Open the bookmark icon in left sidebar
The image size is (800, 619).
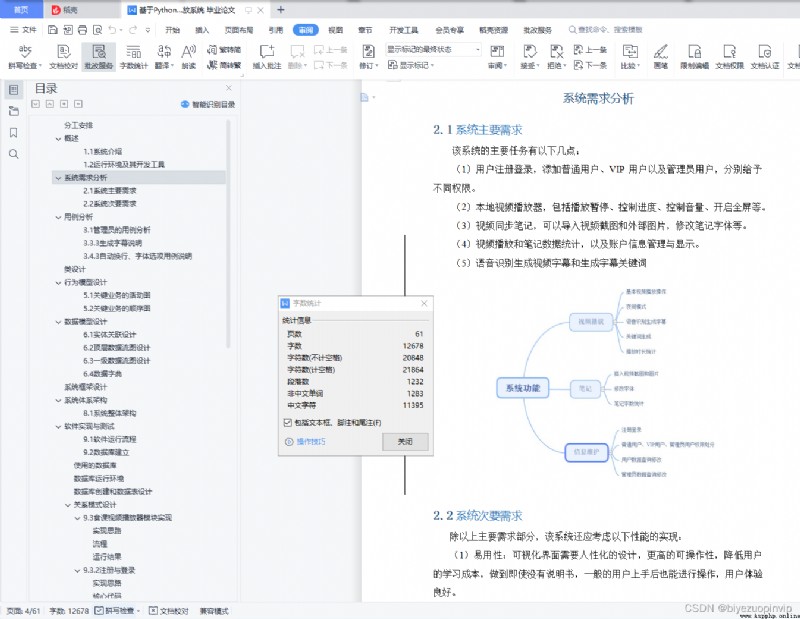14,133
